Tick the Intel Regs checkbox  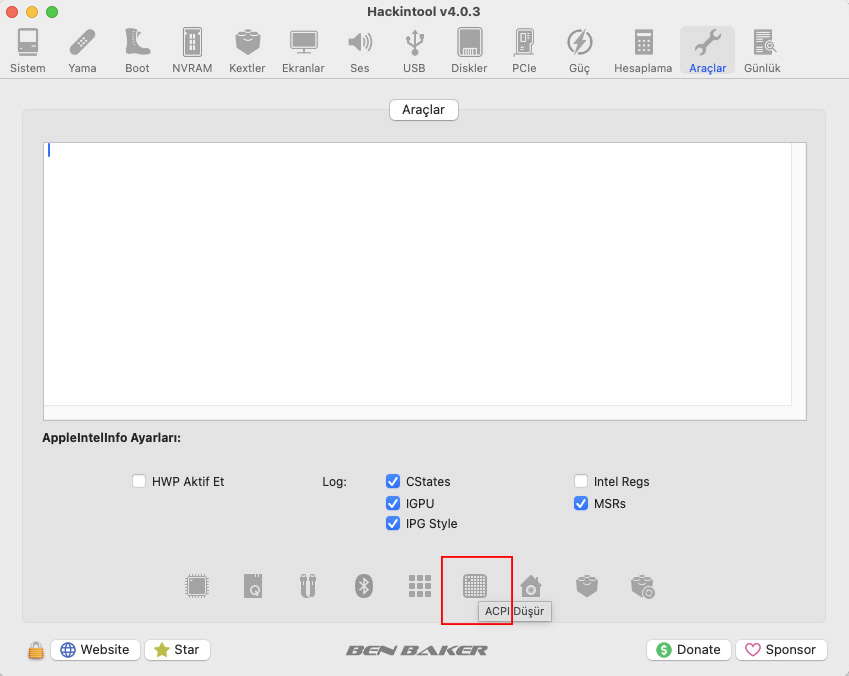(581, 481)
